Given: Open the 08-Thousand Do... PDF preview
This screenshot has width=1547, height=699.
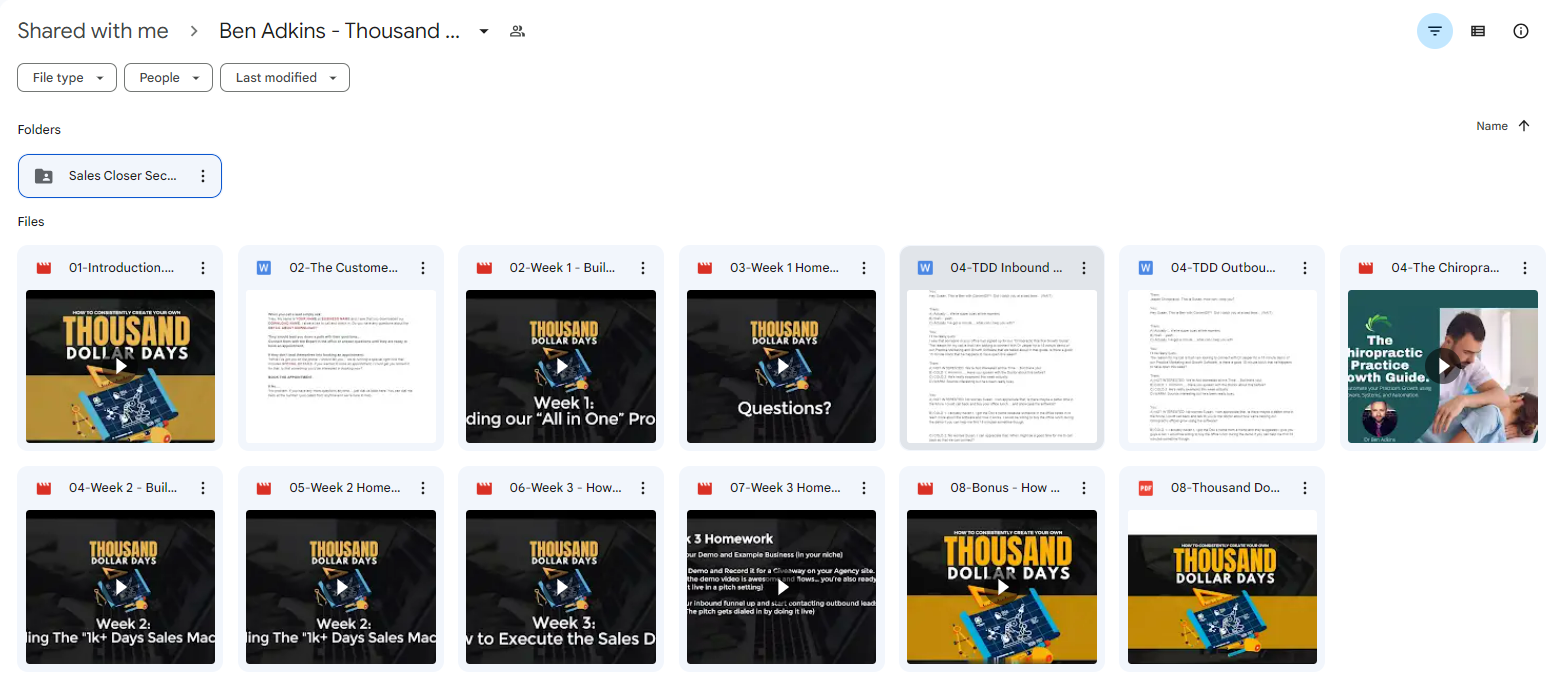Looking at the screenshot, I should coord(1223,587).
